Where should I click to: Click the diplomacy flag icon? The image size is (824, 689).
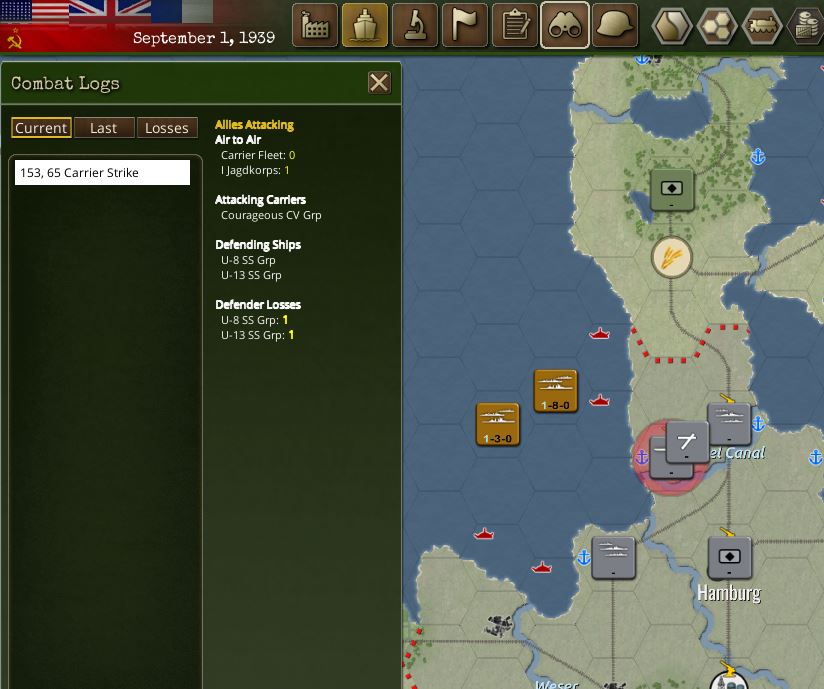(x=464, y=25)
